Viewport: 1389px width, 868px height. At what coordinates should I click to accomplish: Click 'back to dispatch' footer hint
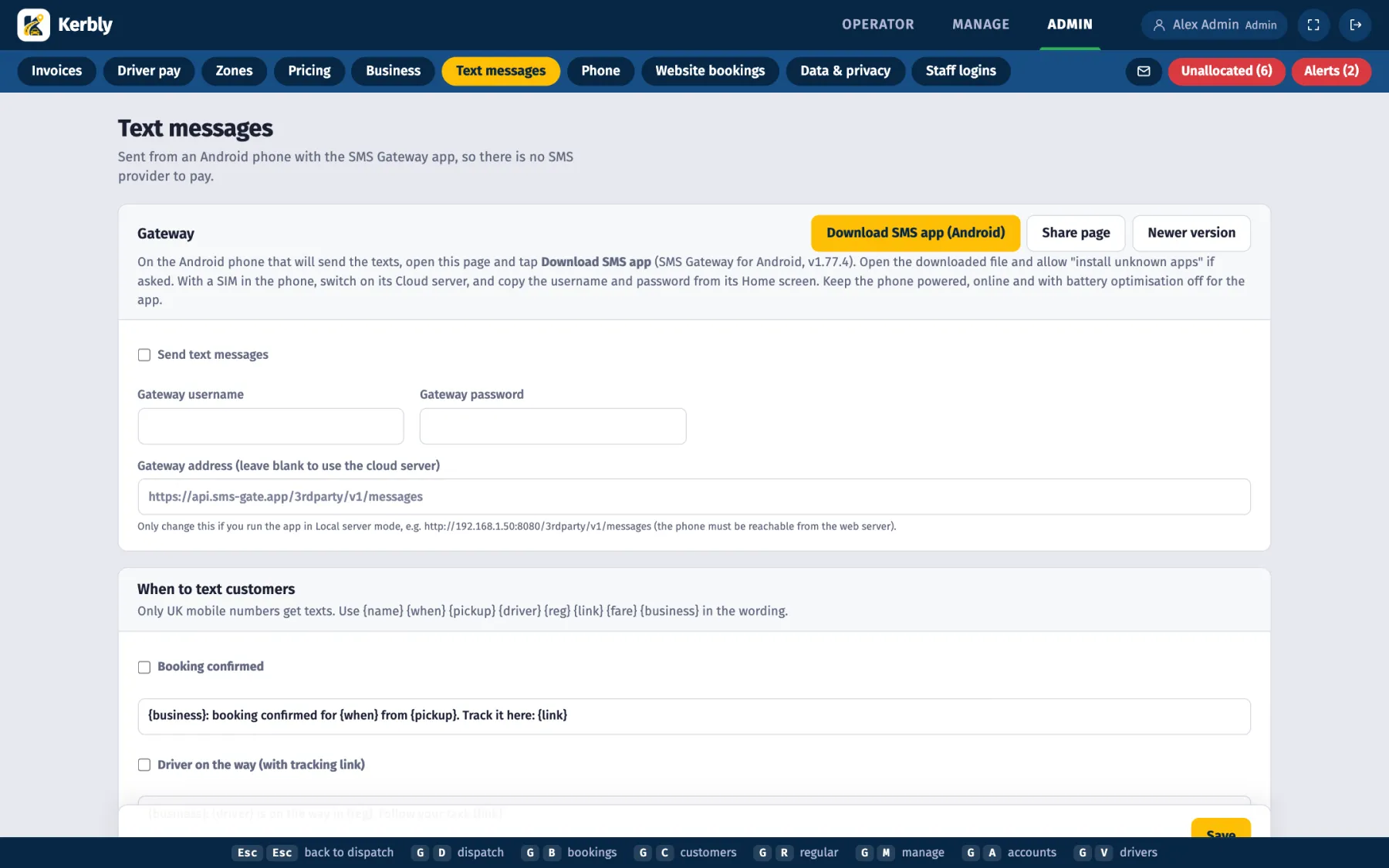[x=349, y=853]
